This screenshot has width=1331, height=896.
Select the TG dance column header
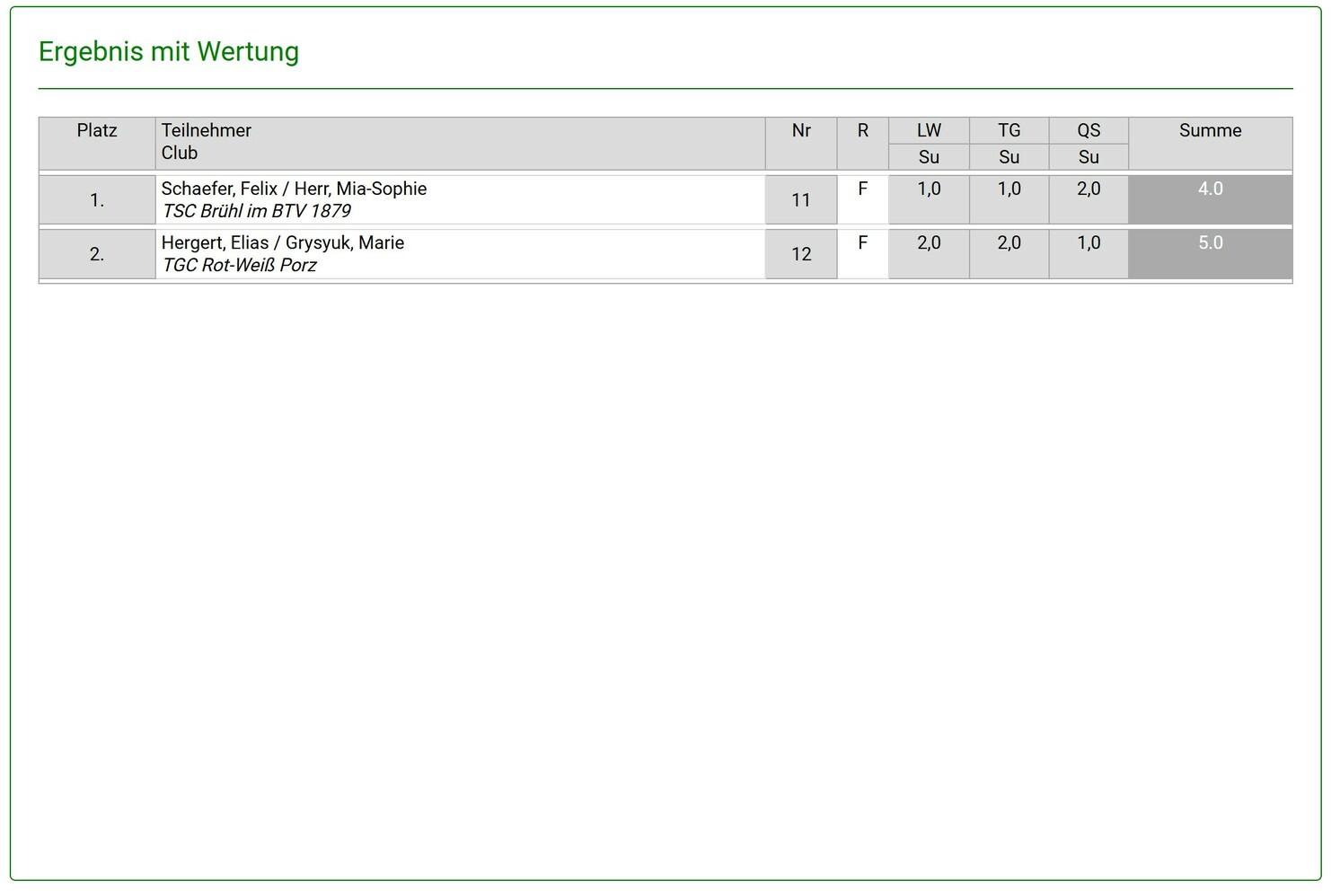[x=1009, y=131]
